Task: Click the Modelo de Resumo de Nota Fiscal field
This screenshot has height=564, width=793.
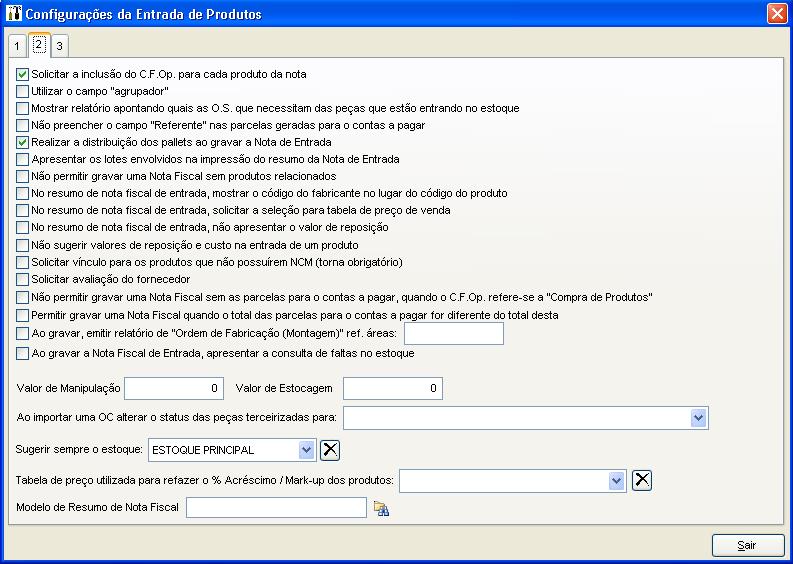Action: (276, 507)
